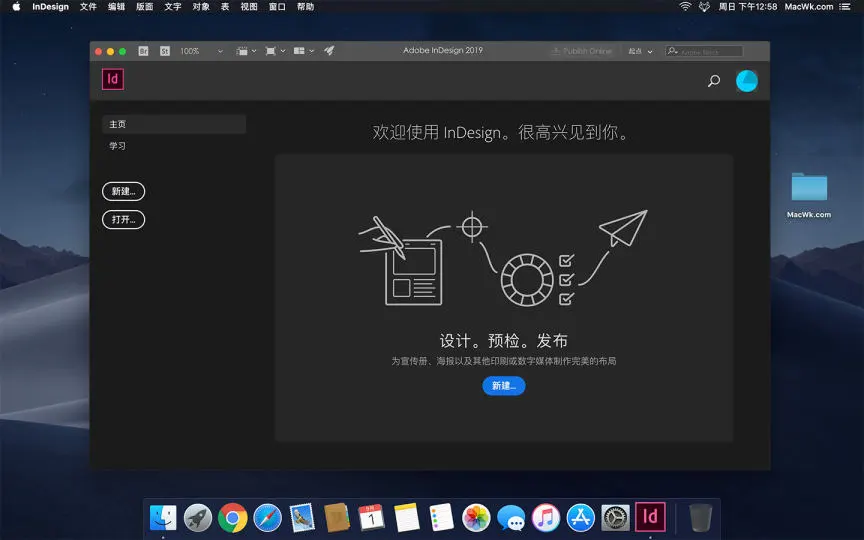Open the 文件 menu
This screenshot has height=540, width=864.
[x=88, y=7]
